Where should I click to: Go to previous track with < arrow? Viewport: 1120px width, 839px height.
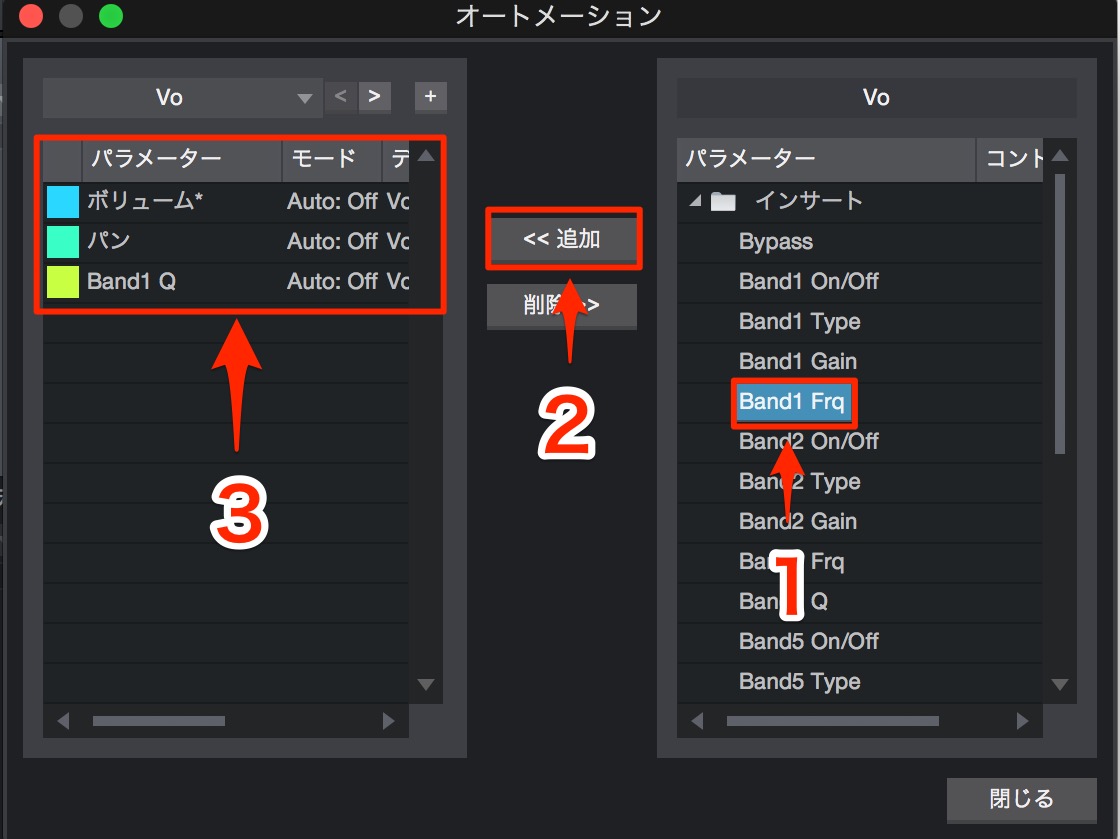point(341,96)
